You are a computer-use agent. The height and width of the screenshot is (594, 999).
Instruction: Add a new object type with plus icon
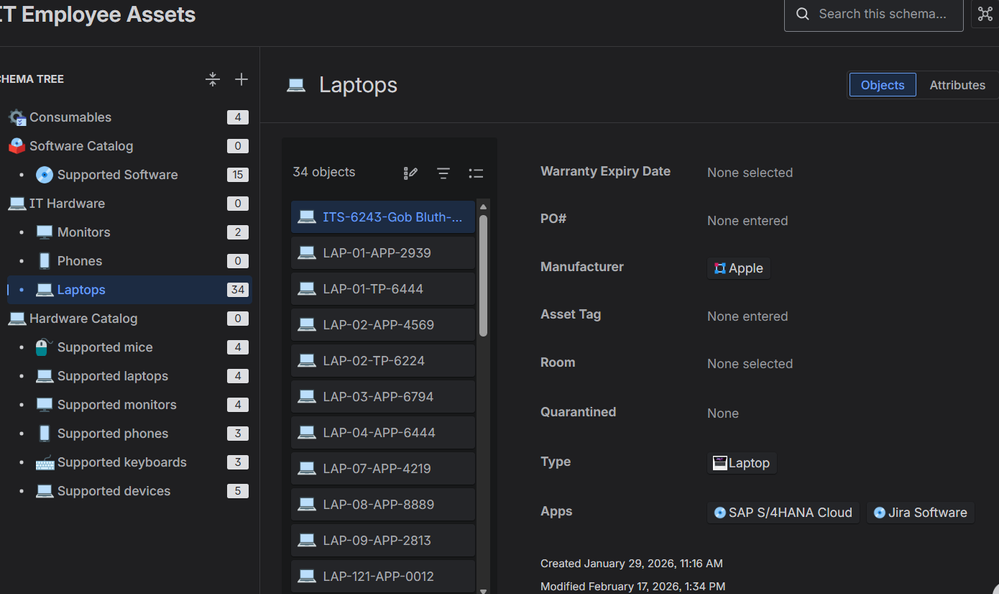coord(240,78)
